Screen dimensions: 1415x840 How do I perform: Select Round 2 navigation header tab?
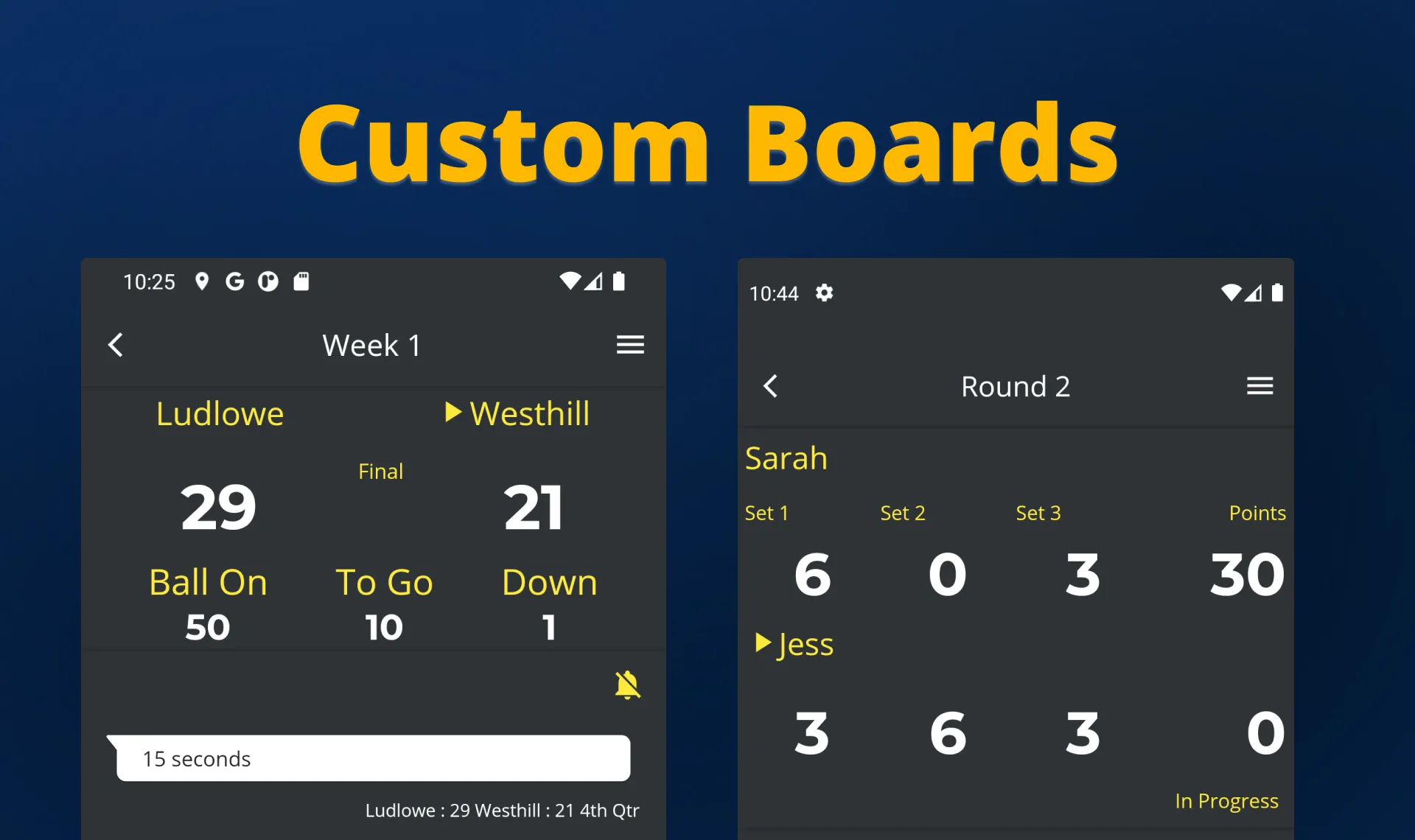tap(1015, 385)
